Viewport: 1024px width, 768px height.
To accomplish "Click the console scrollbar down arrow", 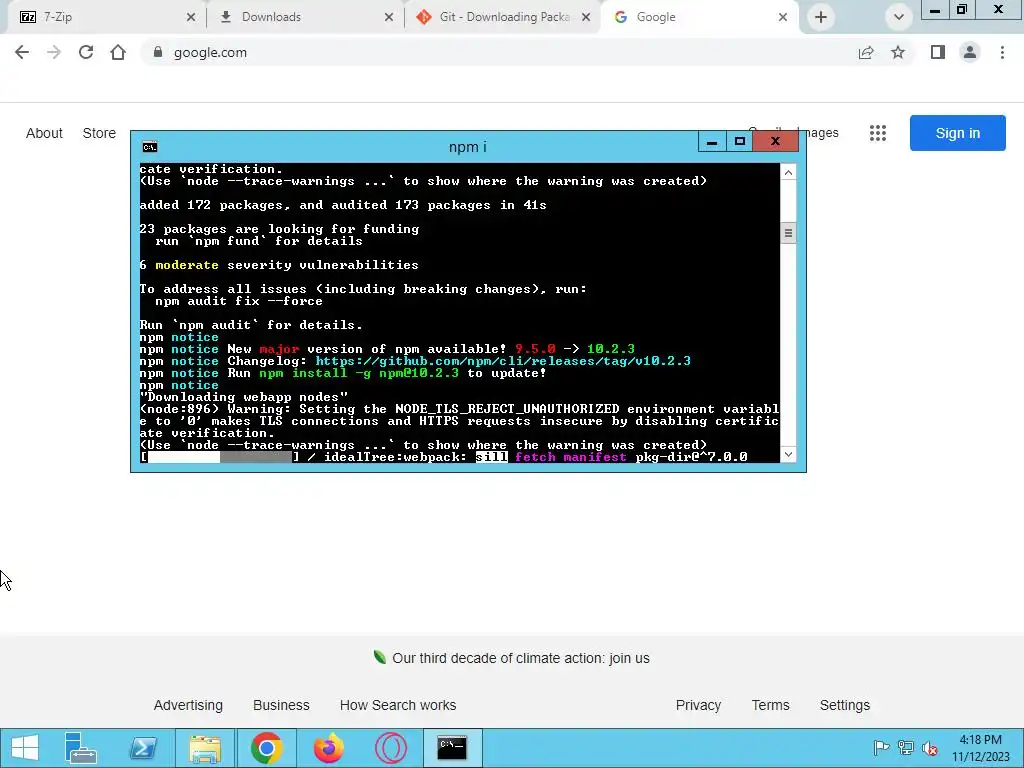I will pos(788,455).
